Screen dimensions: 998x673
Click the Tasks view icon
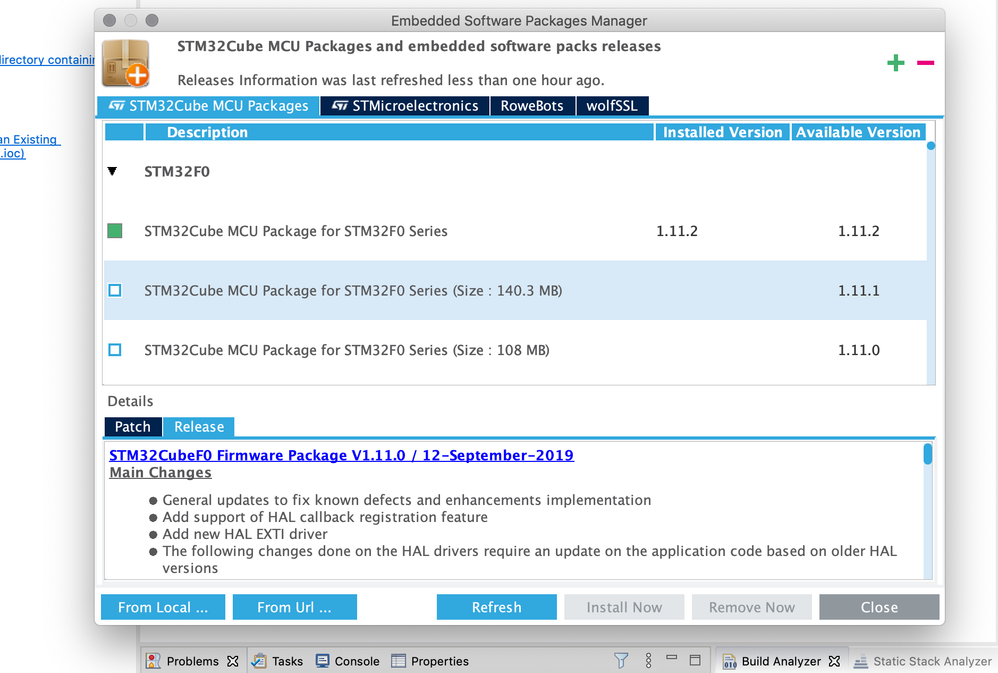coord(259,661)
